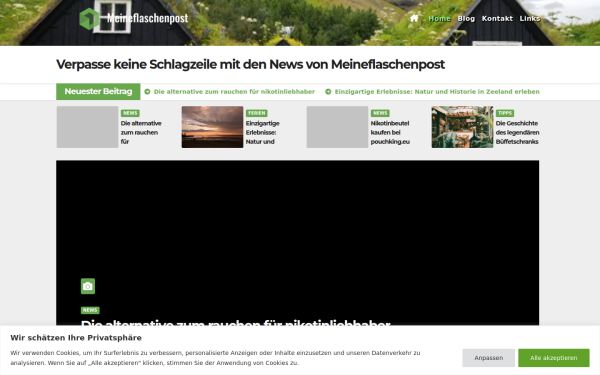
Task: Open the Home menu item
Action: click(x=439, y=18)
